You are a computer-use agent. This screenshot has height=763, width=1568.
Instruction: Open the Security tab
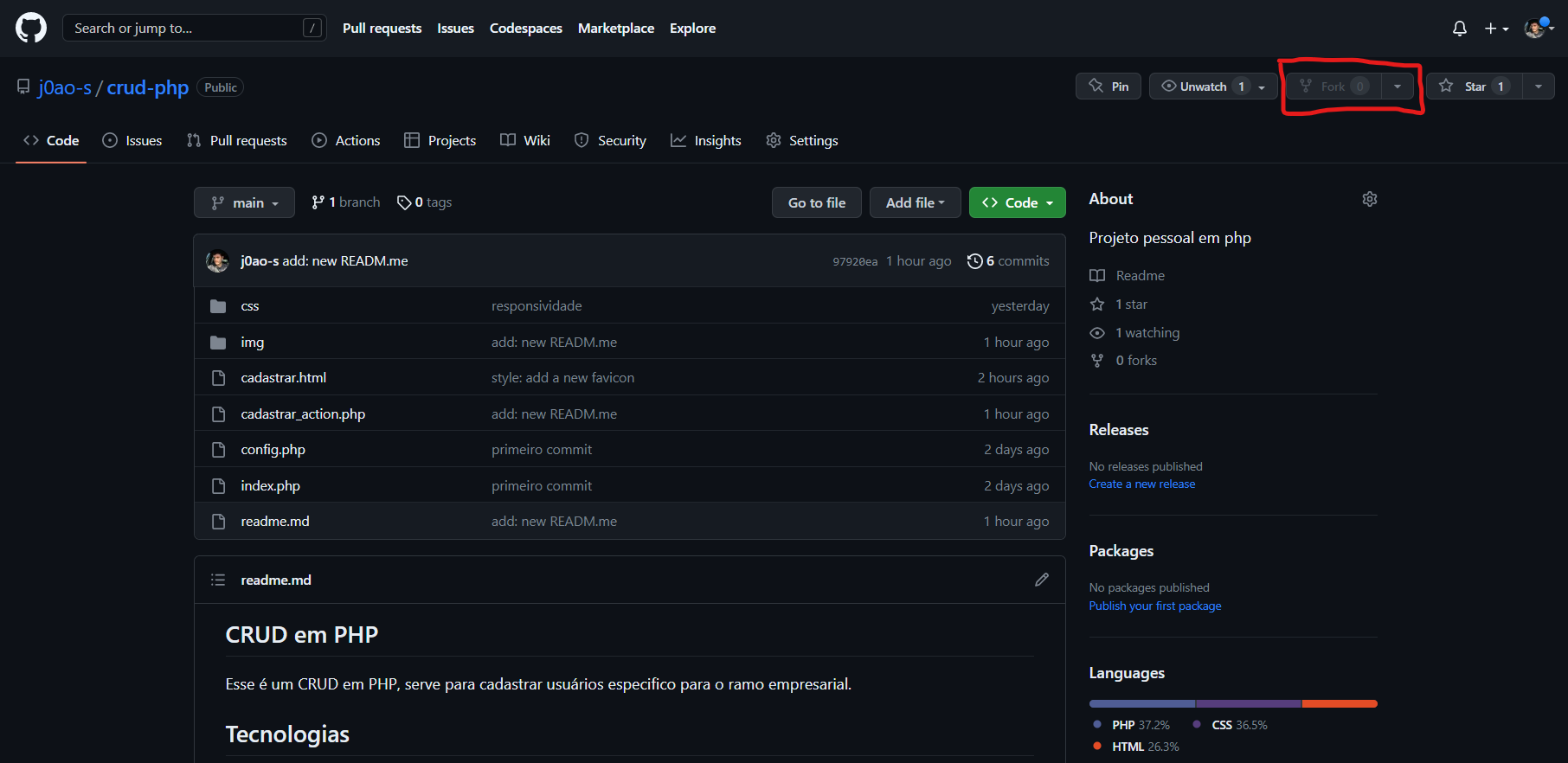[610, 140]
